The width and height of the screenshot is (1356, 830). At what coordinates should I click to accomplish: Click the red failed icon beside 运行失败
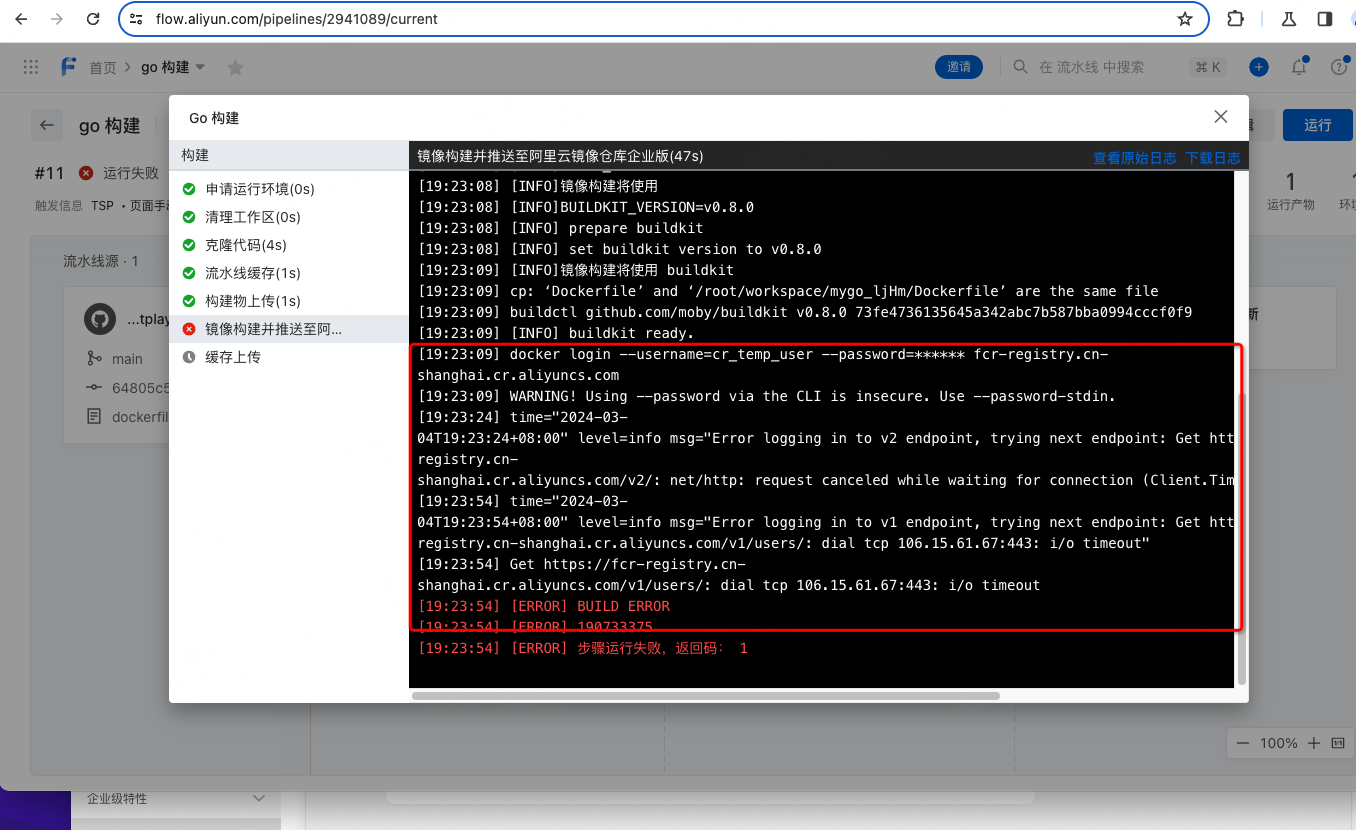[x=86, y=173]
